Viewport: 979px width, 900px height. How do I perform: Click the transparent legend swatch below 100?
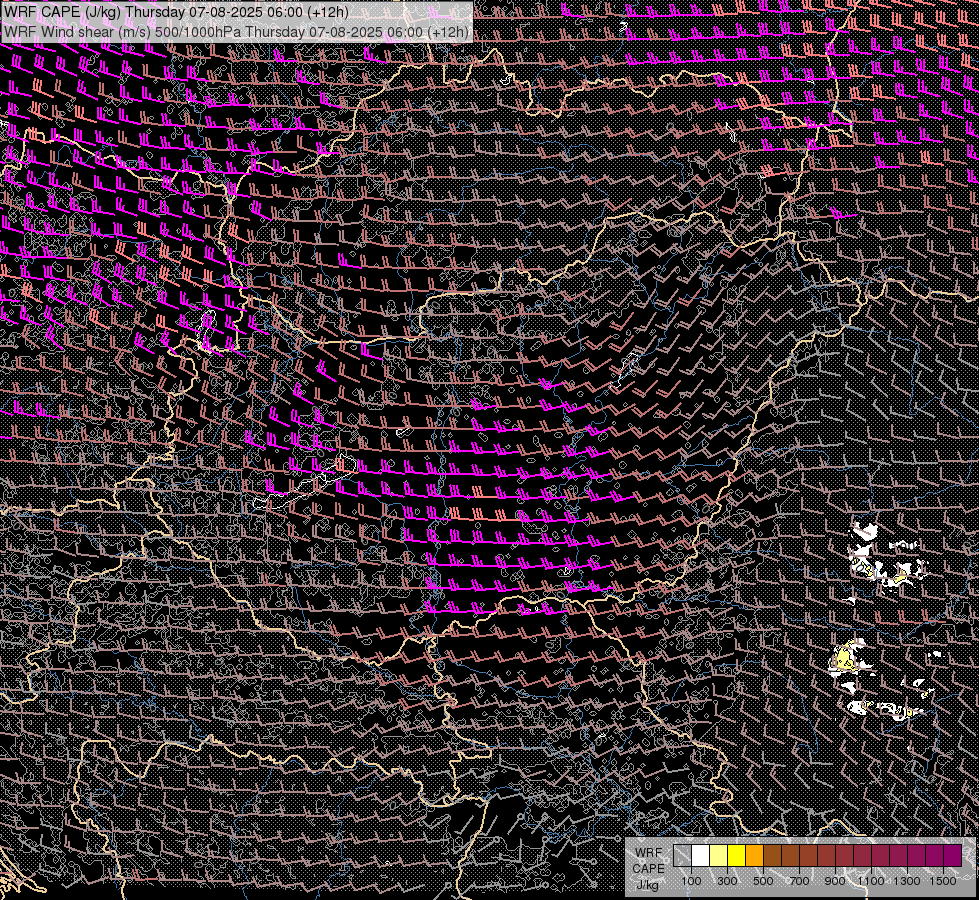click(682, 855)
